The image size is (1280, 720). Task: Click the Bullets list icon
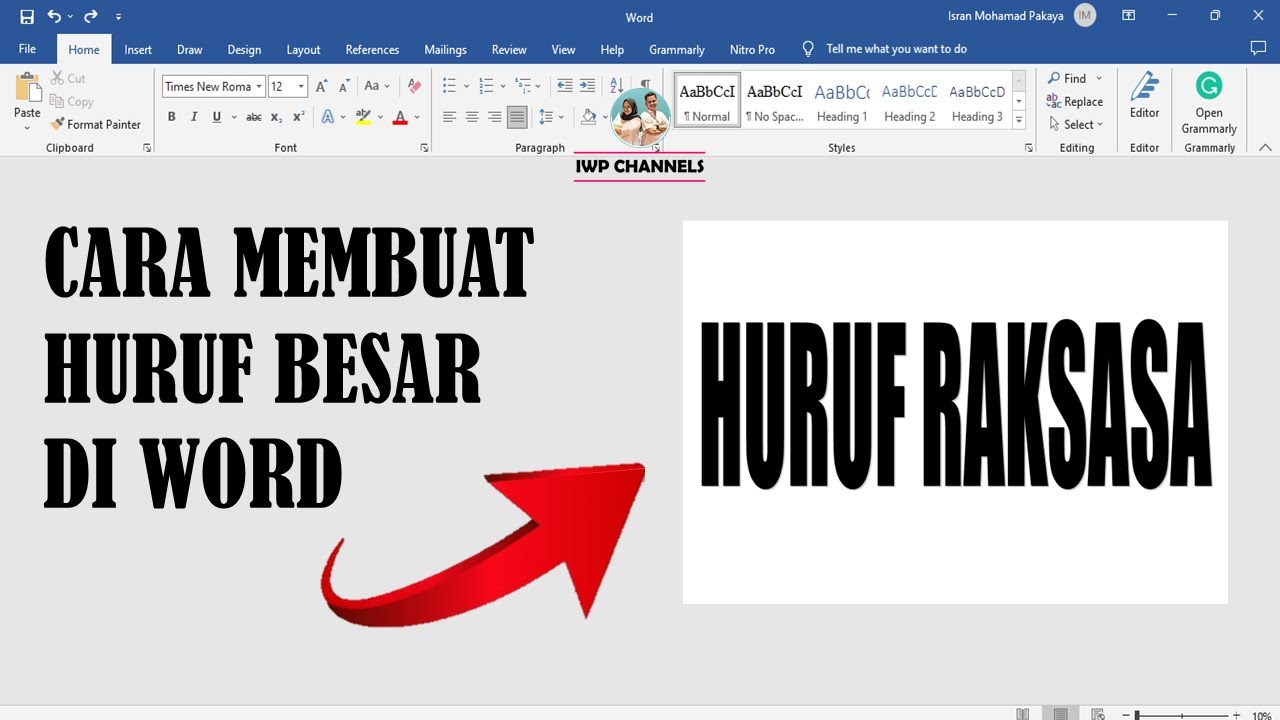coord(450,86)
